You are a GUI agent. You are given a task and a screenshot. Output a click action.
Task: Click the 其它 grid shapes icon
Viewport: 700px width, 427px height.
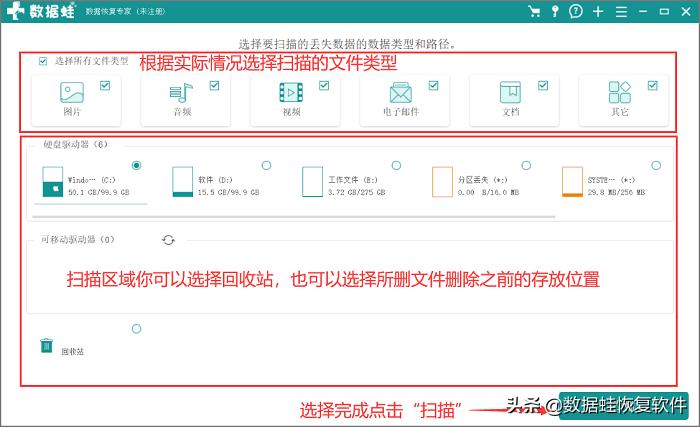pos(620,92)
